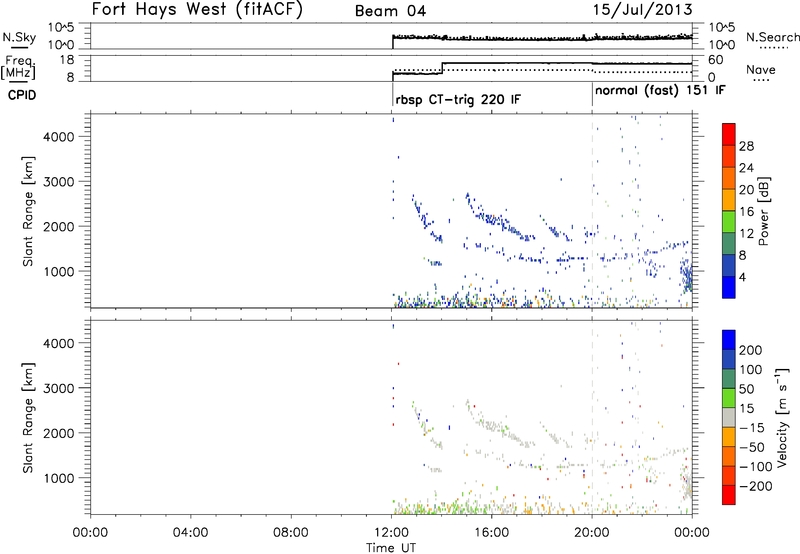The width and height of the screenshot is (800, 554).
Task: Click the 'Freq. [MHz]' axis label
Action: coord(19,67)
